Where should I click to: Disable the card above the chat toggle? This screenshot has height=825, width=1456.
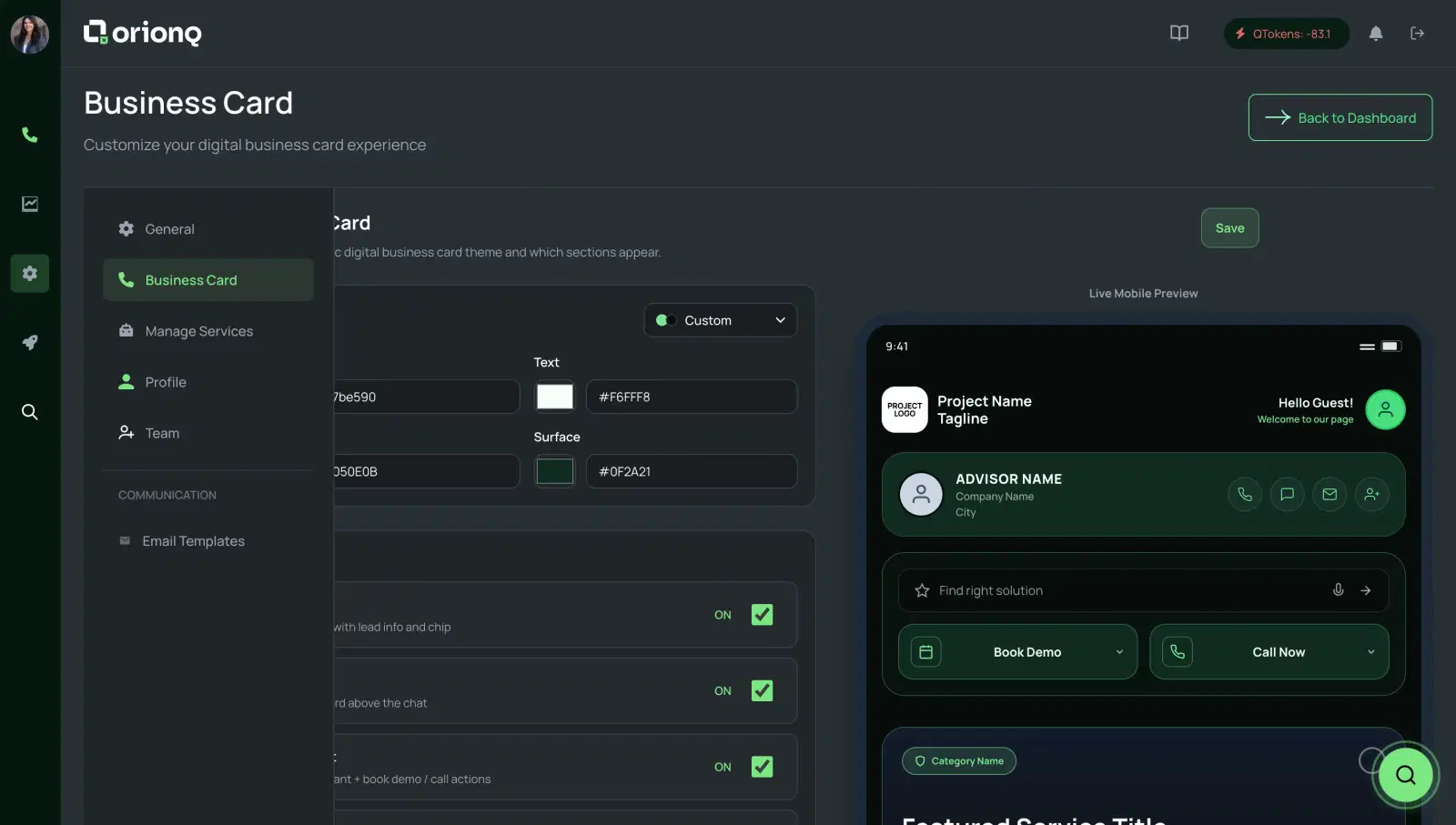coord(762,690)
